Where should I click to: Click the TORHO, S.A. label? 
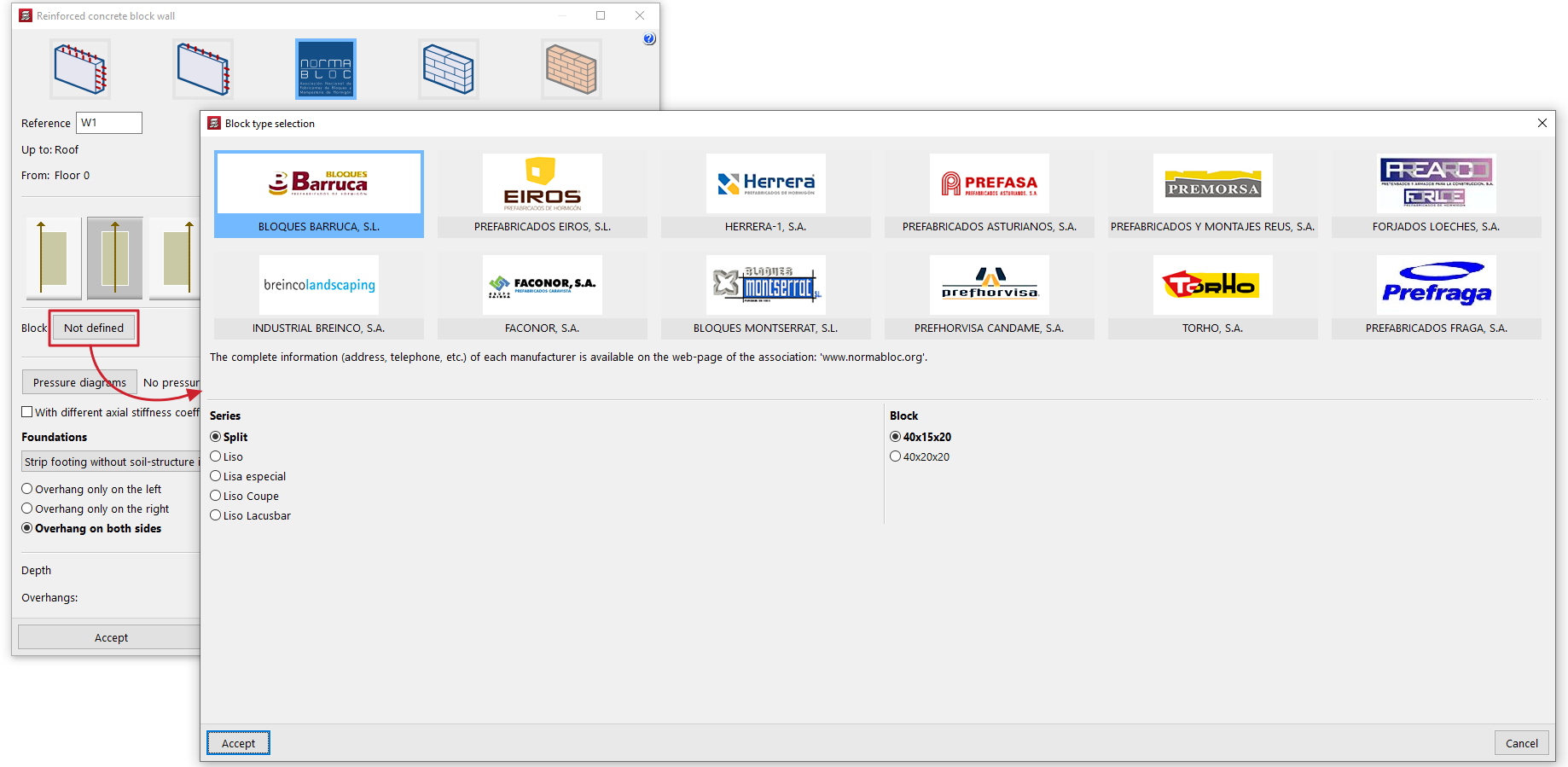click(x=1213, y=328)
